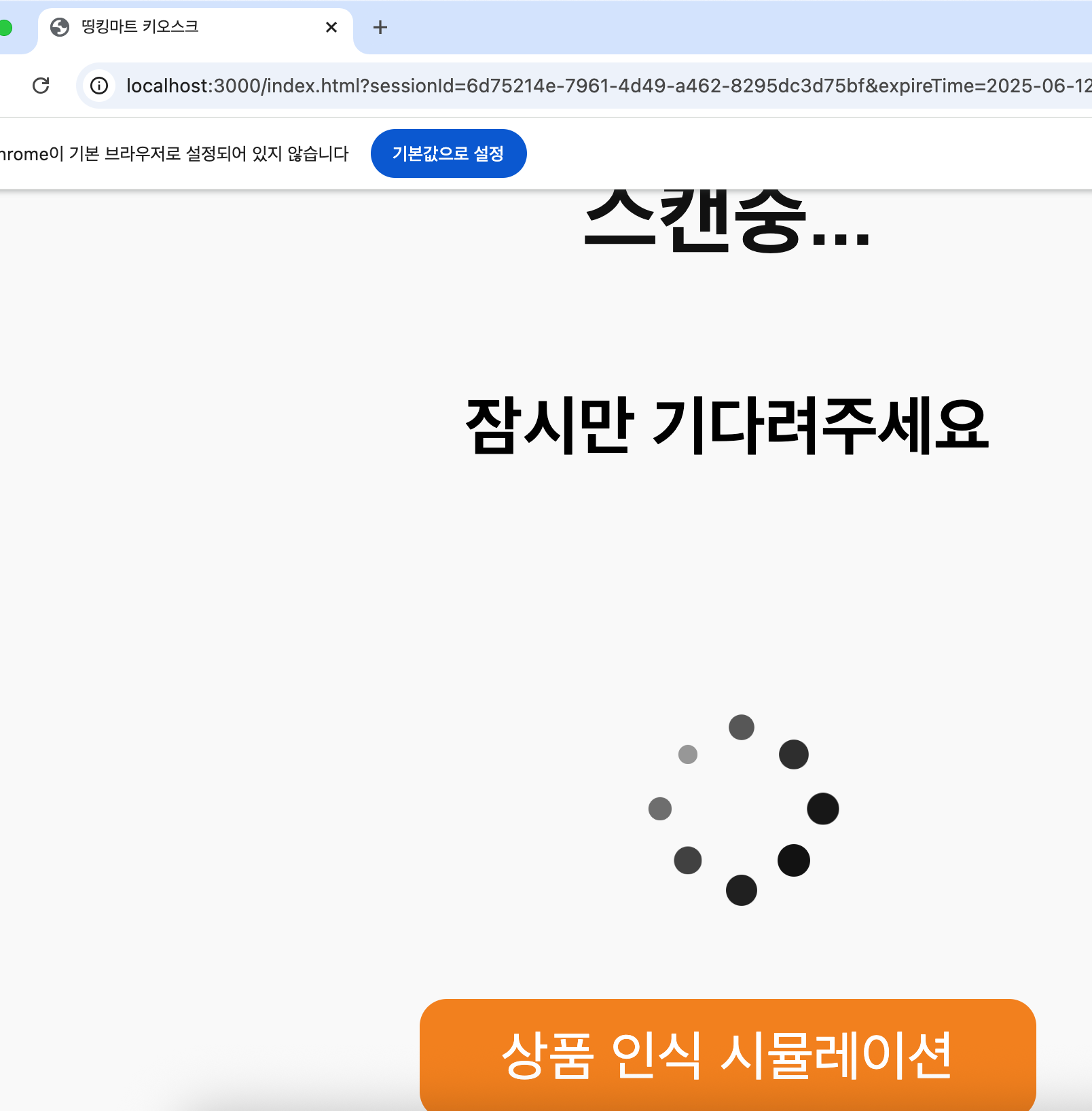The height and width of the screenshot is (1111, 1092).
Task: Reload the page with the refresh icon
Action: click(41, 86)
